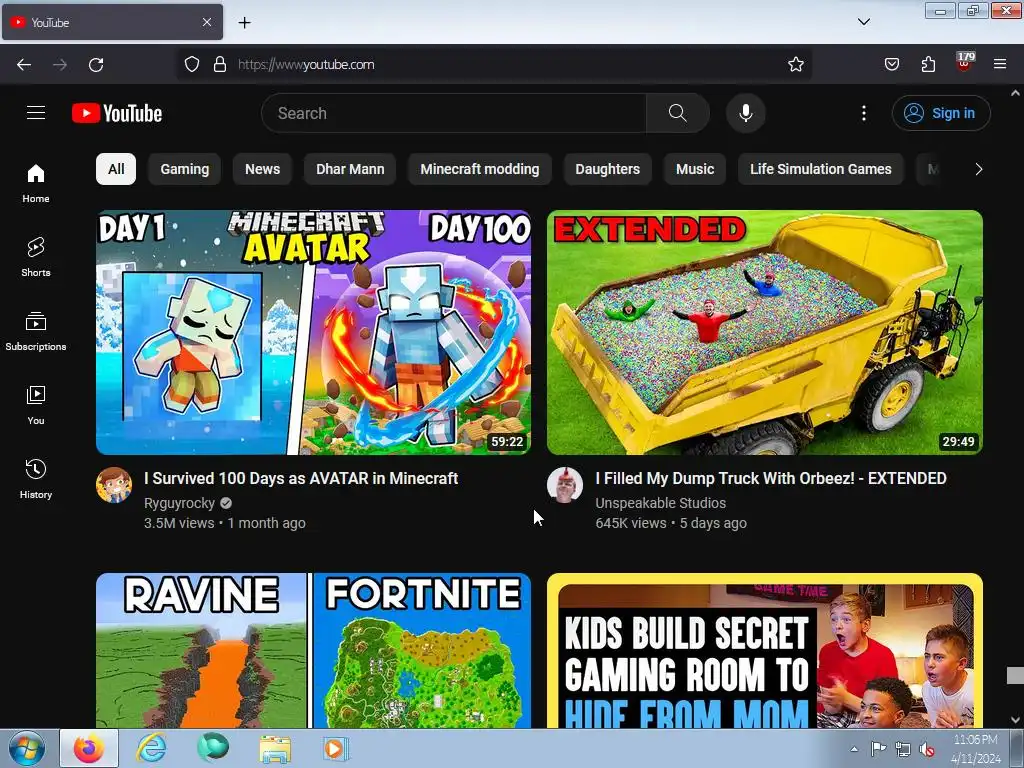Open browser extensions puzzle icon

point(928,64)
